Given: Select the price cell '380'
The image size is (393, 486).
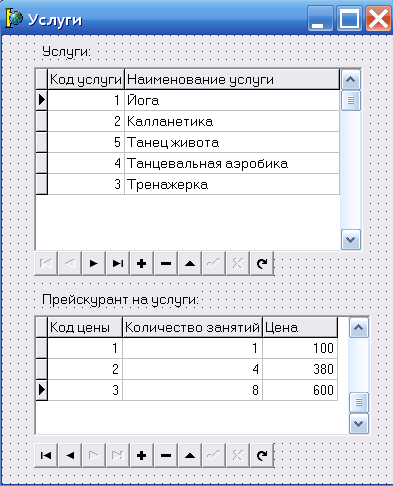Looking at the screenshot, I should (300, 369).
